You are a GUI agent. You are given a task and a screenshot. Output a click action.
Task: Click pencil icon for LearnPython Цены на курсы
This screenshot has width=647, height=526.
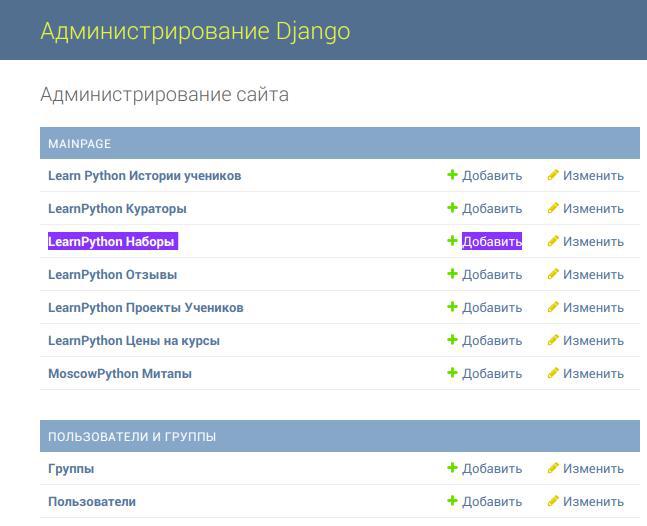553,340
